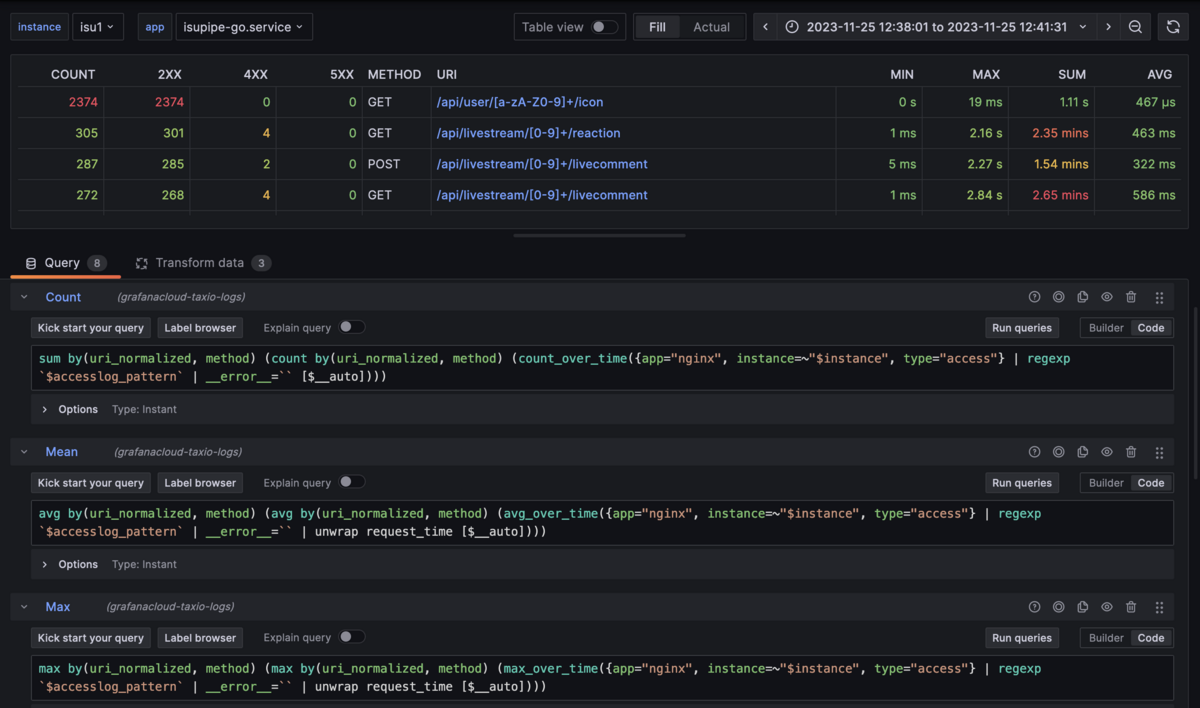1200x708 pixels.
Task: Enable the Table view switch
Action: coord(604,27)
